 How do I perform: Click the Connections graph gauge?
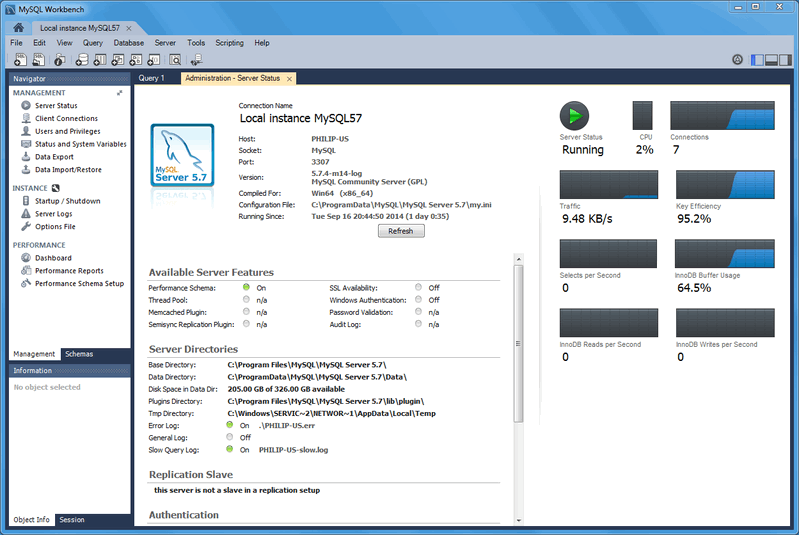(x=723, y=116)
